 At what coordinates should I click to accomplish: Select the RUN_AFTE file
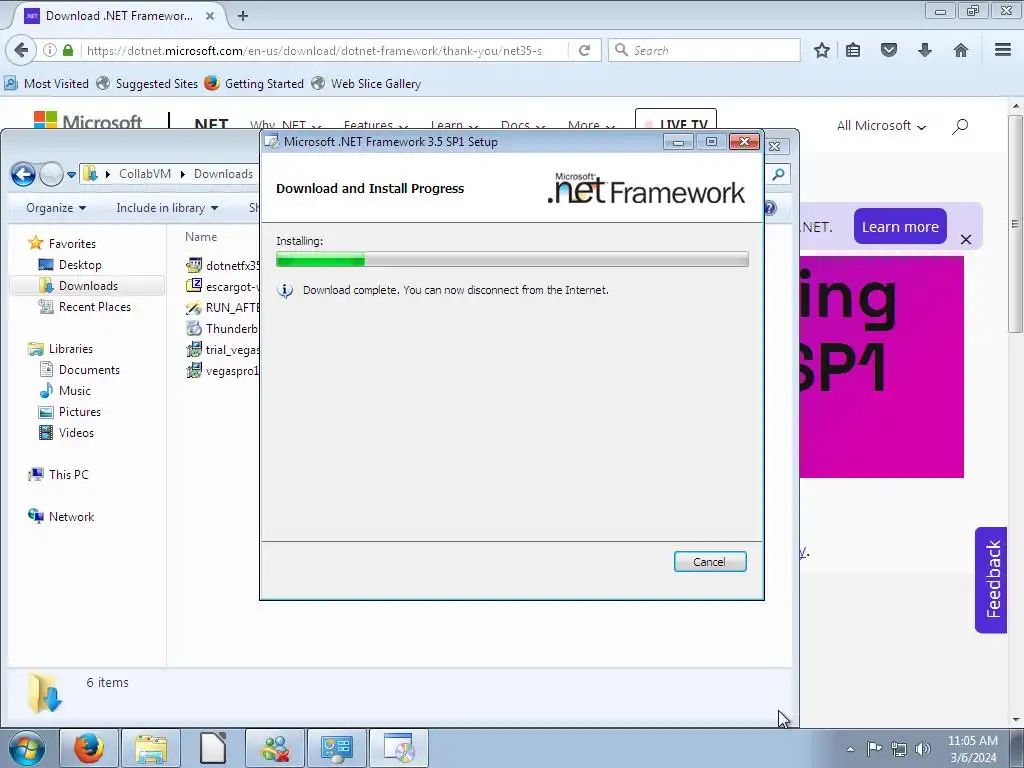pos(223,307)
